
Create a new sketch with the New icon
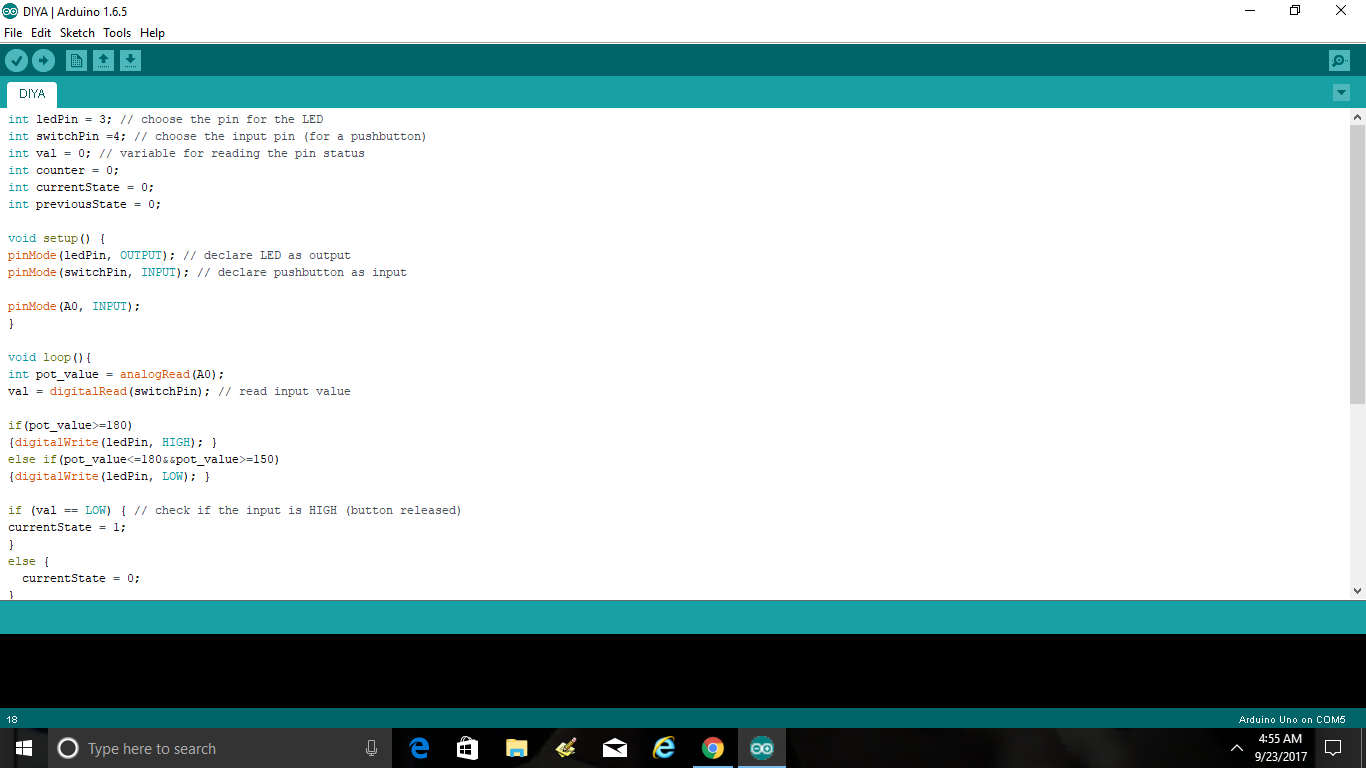(x=77, y=60)
